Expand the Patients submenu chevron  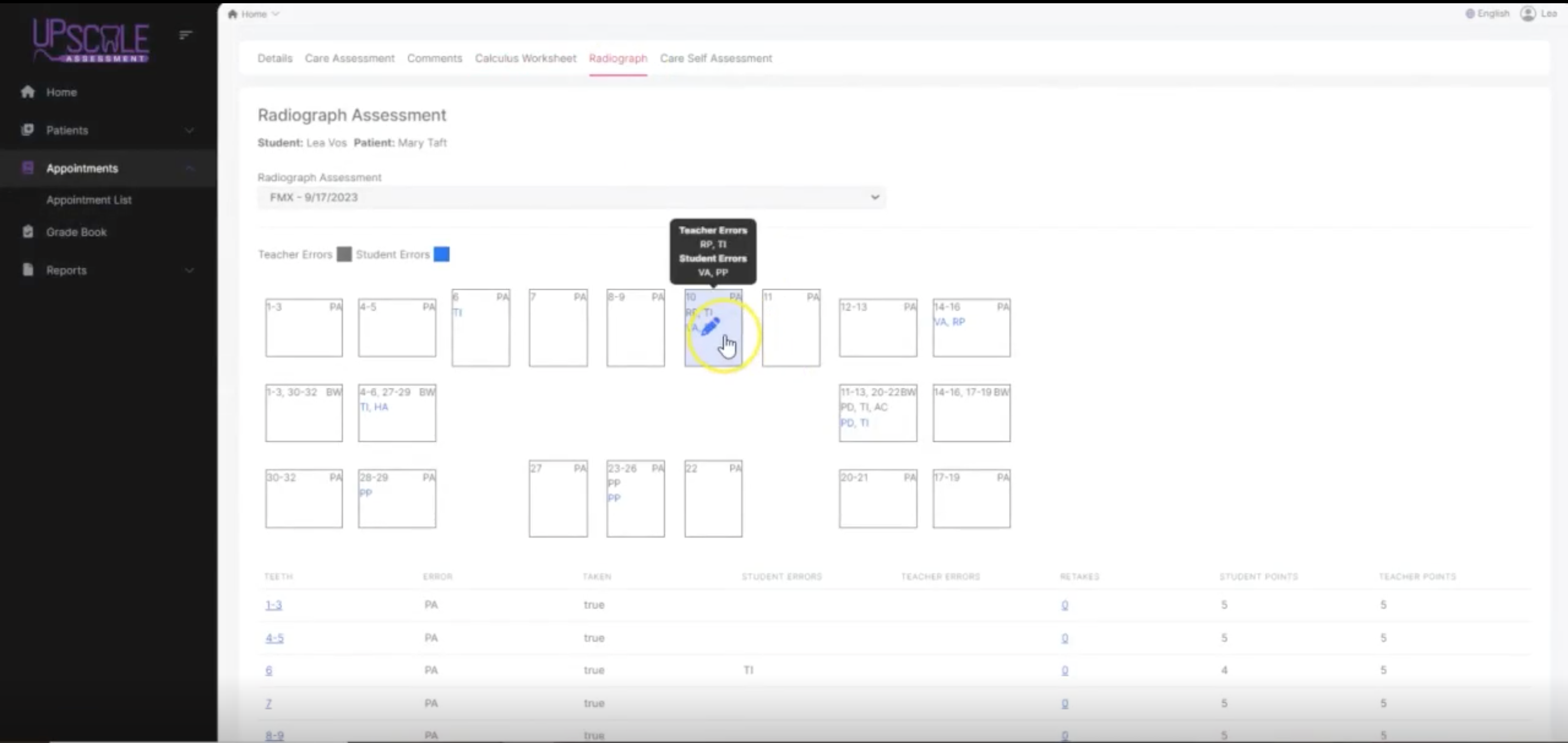coord(189,130)
